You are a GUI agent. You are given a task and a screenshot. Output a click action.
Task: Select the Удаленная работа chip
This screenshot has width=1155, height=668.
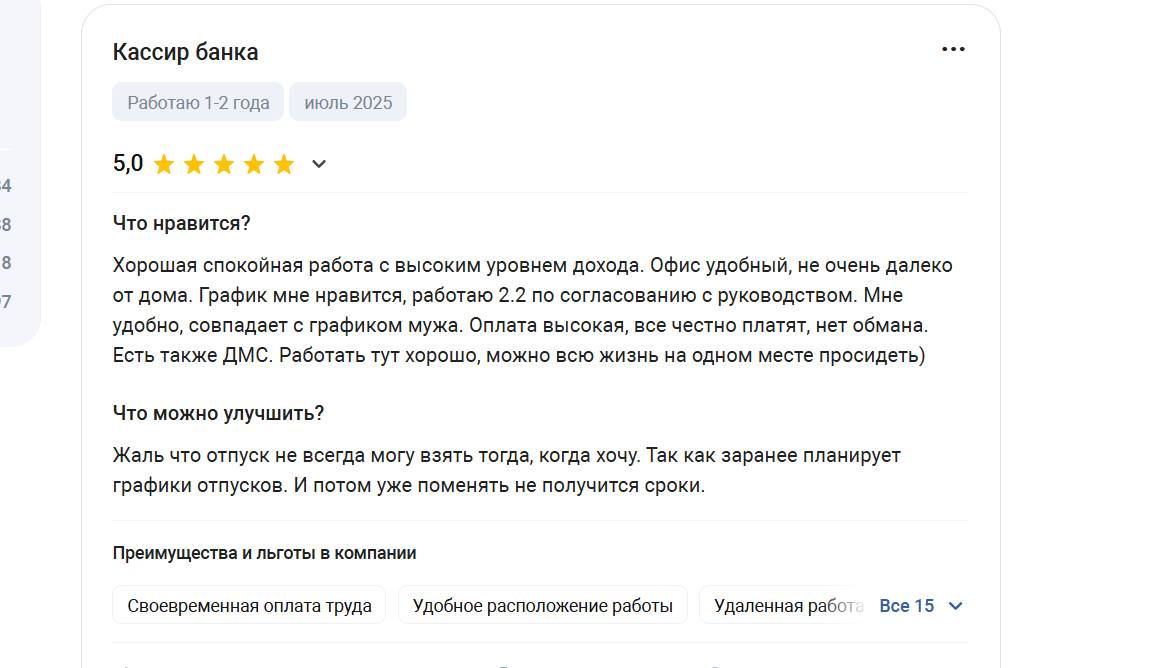pos(789,605)
